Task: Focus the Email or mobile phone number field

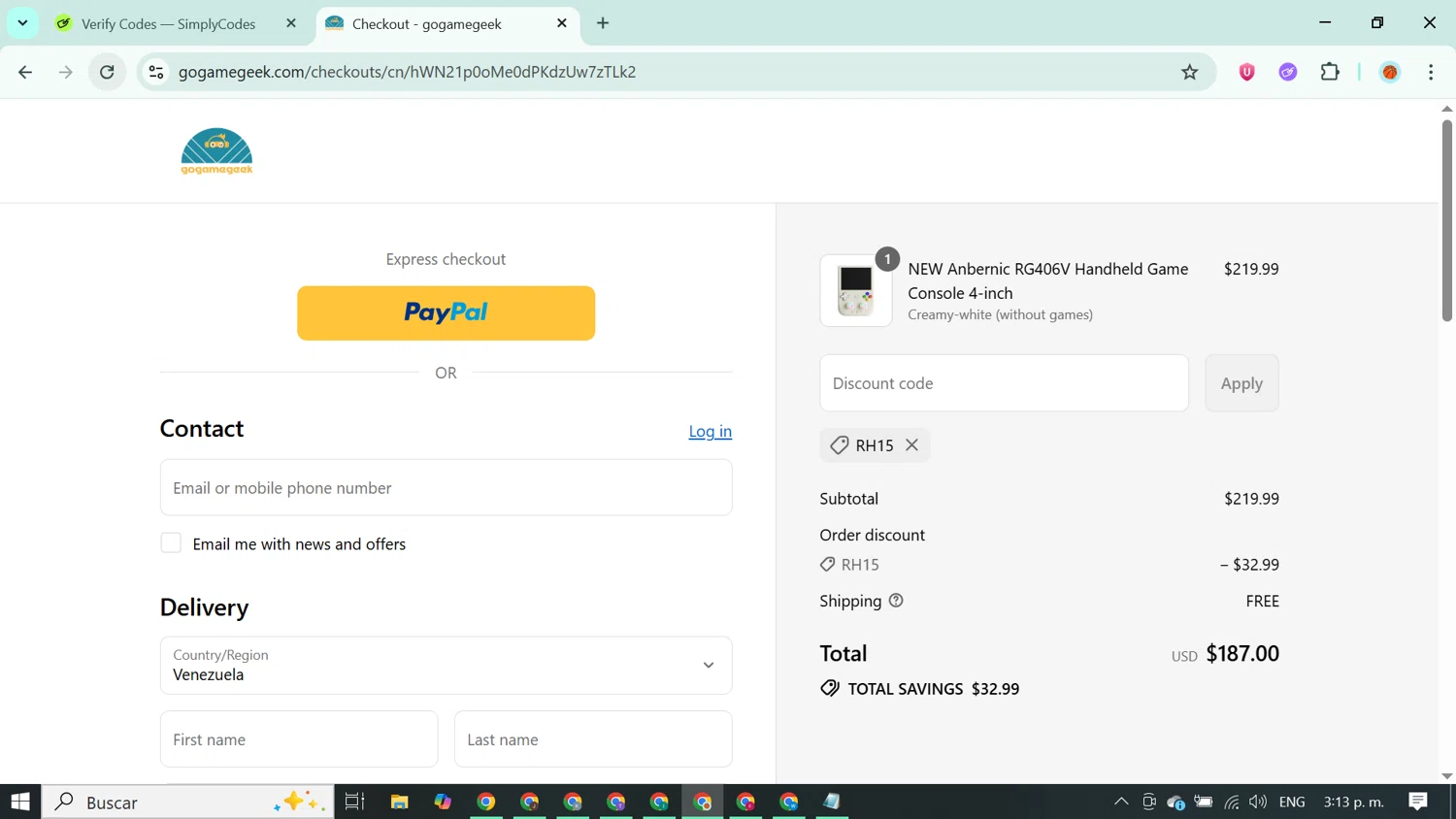Action: [446, 487]
